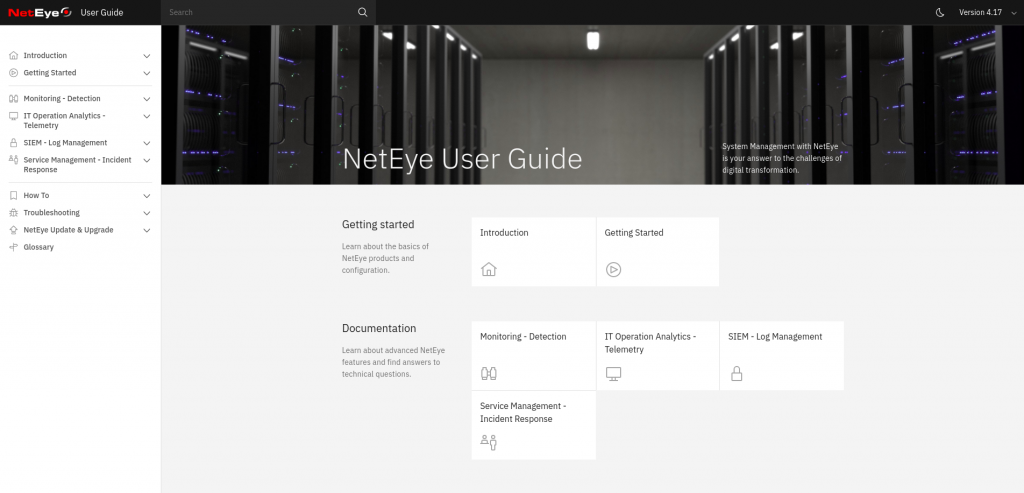Expand the SIEM - Log Management sidebar chevron
The height and width of the screenshot is (493, 1024).
coord(147,143)
